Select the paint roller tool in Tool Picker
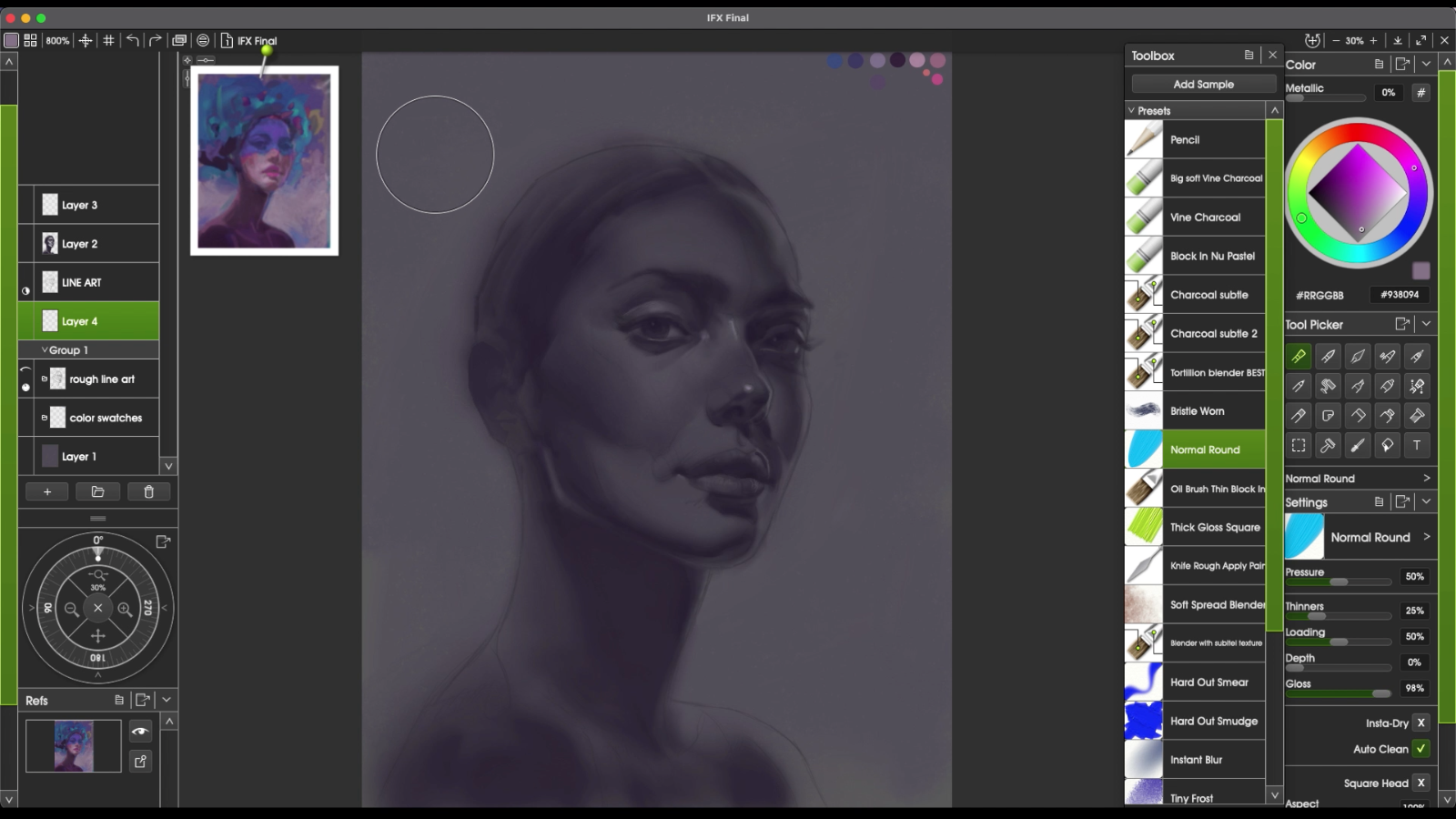Screen dimensions: 1456x819 click(1328, 386)
